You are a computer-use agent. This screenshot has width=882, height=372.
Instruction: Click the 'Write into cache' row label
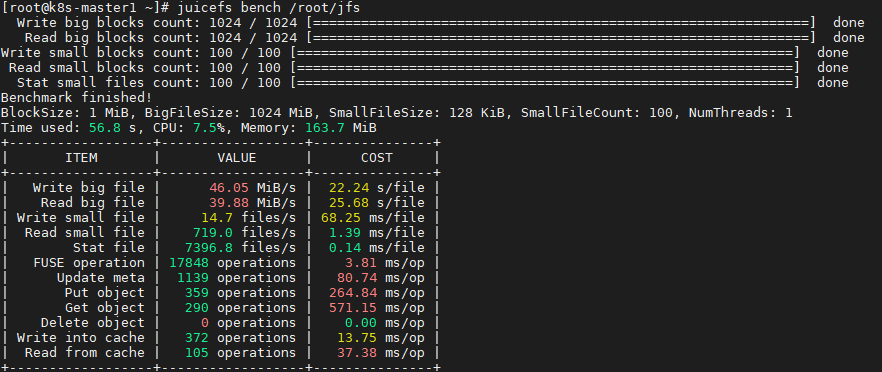coord(80,338)
